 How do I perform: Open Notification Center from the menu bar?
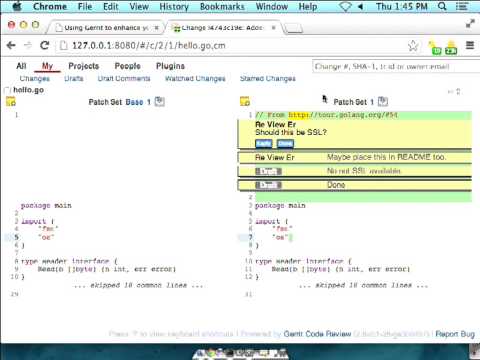tap(462, 6)
